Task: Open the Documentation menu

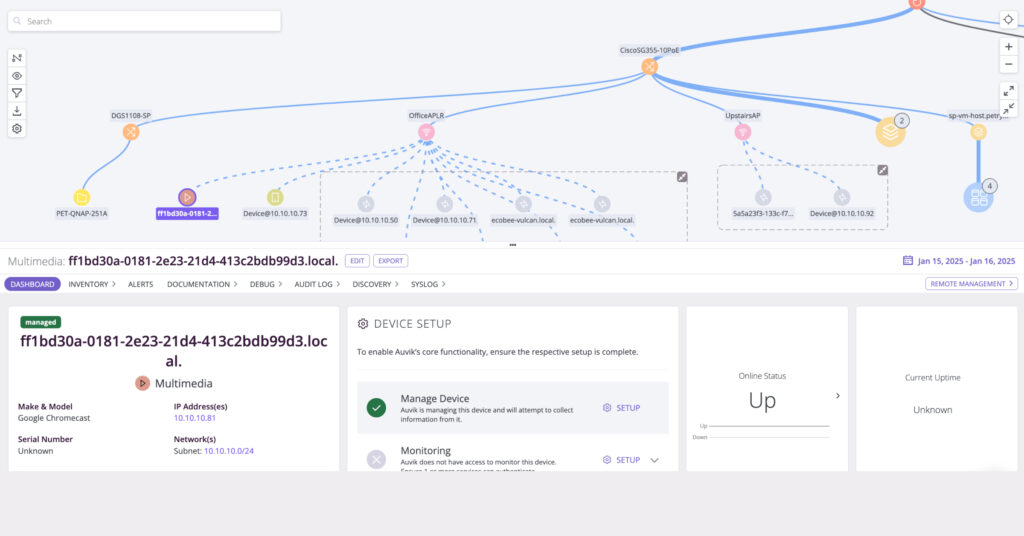Action: 202,284
